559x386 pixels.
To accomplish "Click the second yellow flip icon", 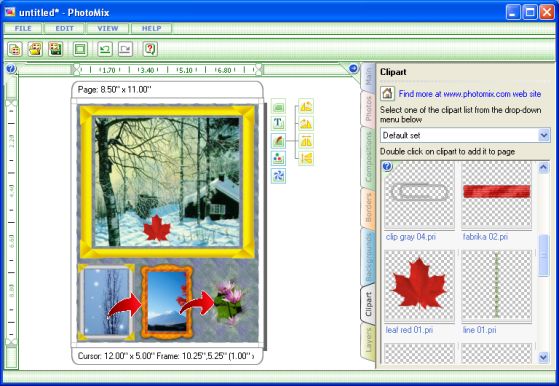I will click(x=306, y=124).
